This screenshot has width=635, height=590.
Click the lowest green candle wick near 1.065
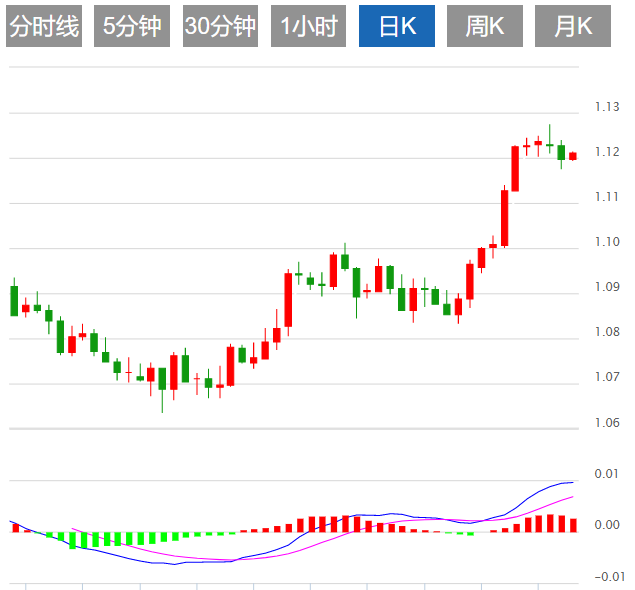(162, 390)
